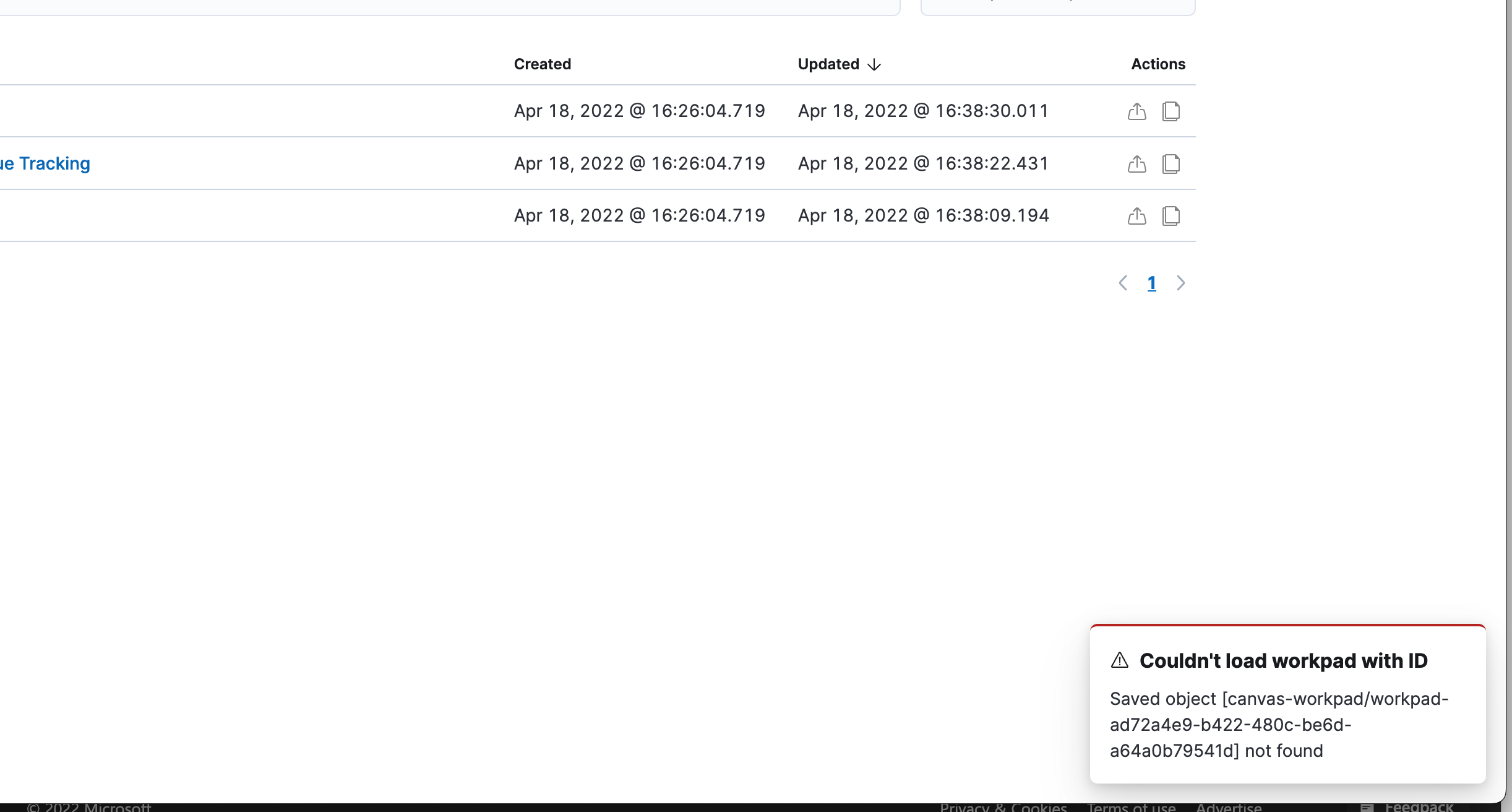Click the Actions column header
The width and height of the screenshot is (1512, 812).
pos(1158,64)
